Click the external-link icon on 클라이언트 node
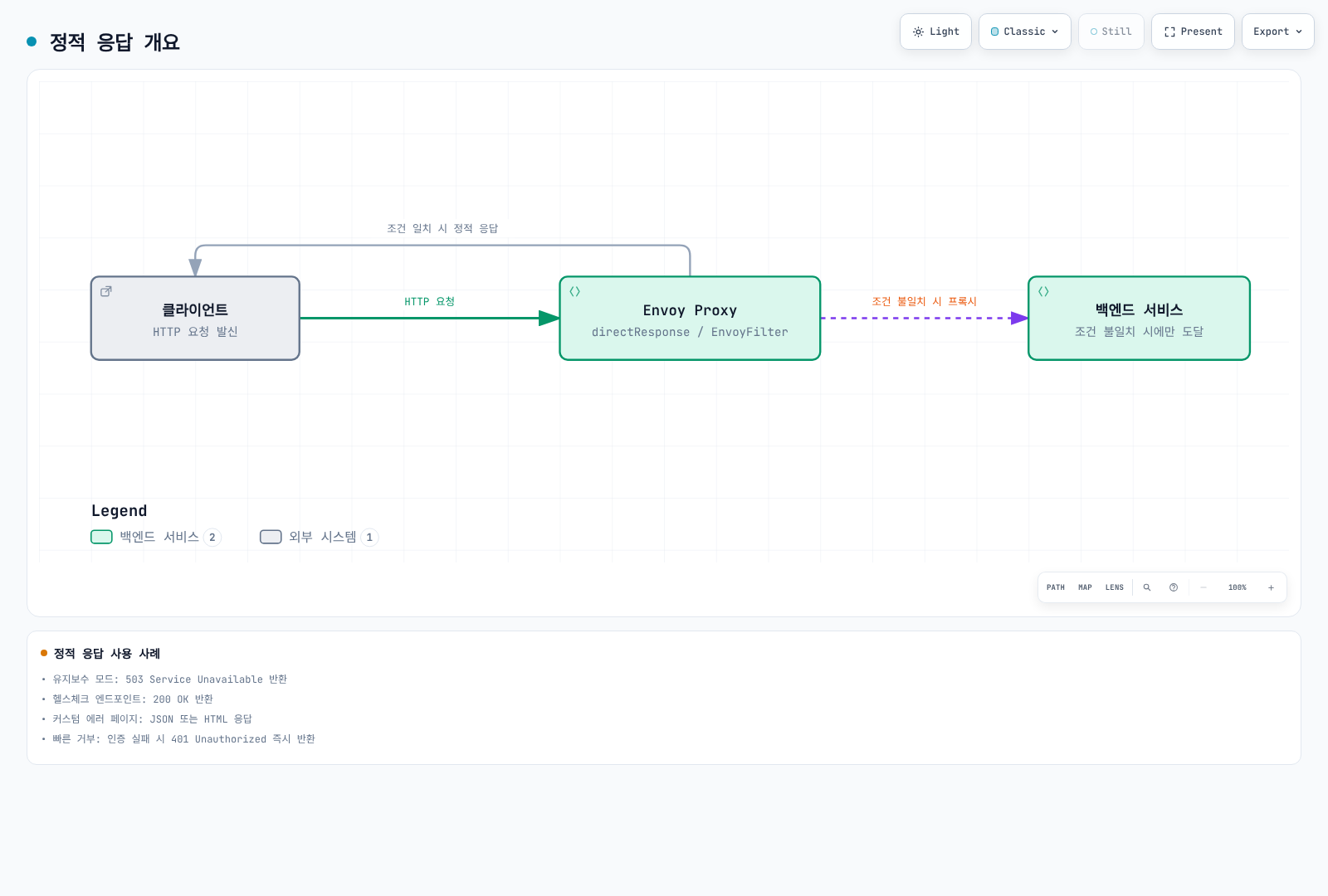This screenshot has width=1328, height=896. click(x=106, y=291)
